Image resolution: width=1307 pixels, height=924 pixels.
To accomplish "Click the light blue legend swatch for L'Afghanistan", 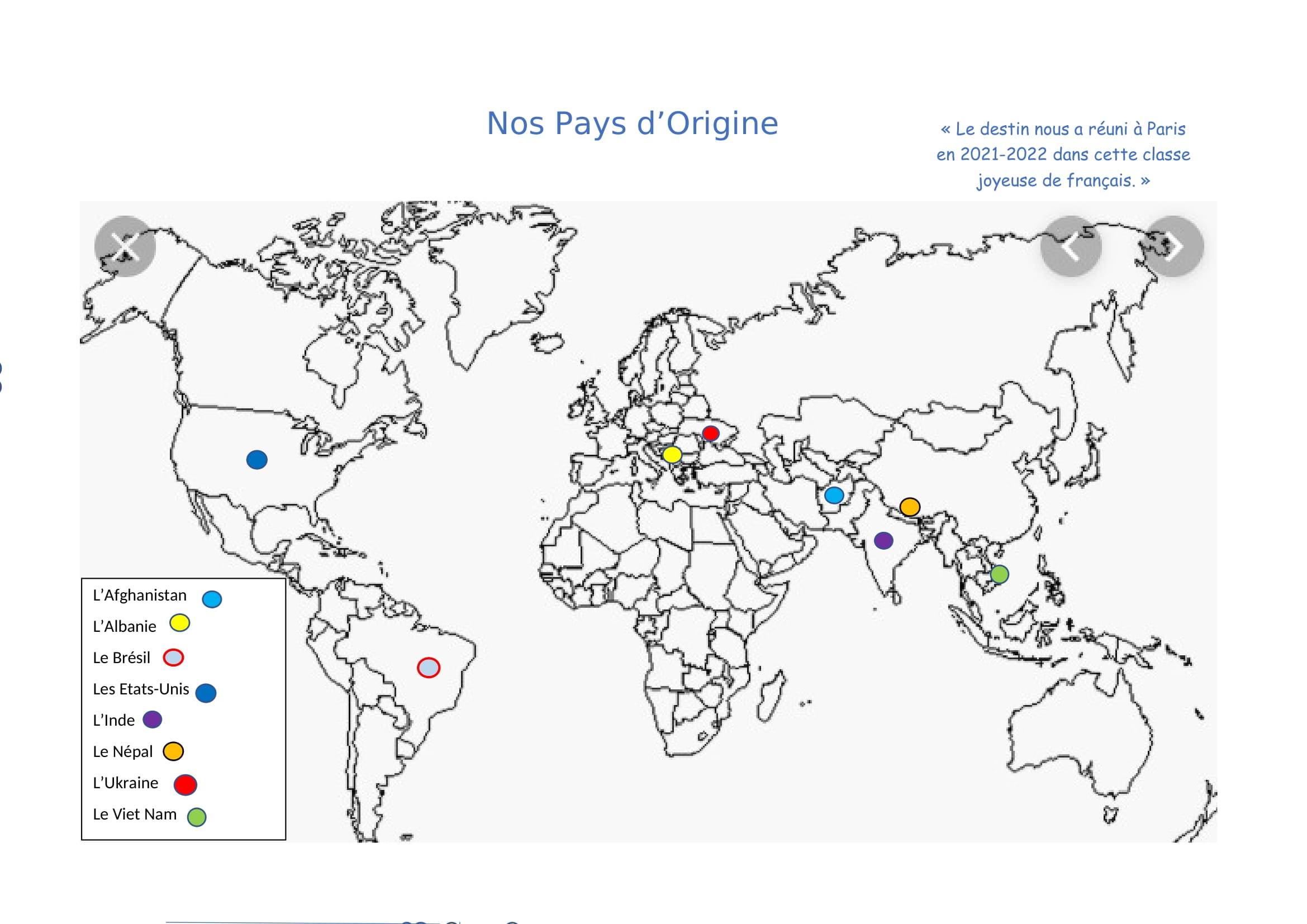I will pos(212,599).
